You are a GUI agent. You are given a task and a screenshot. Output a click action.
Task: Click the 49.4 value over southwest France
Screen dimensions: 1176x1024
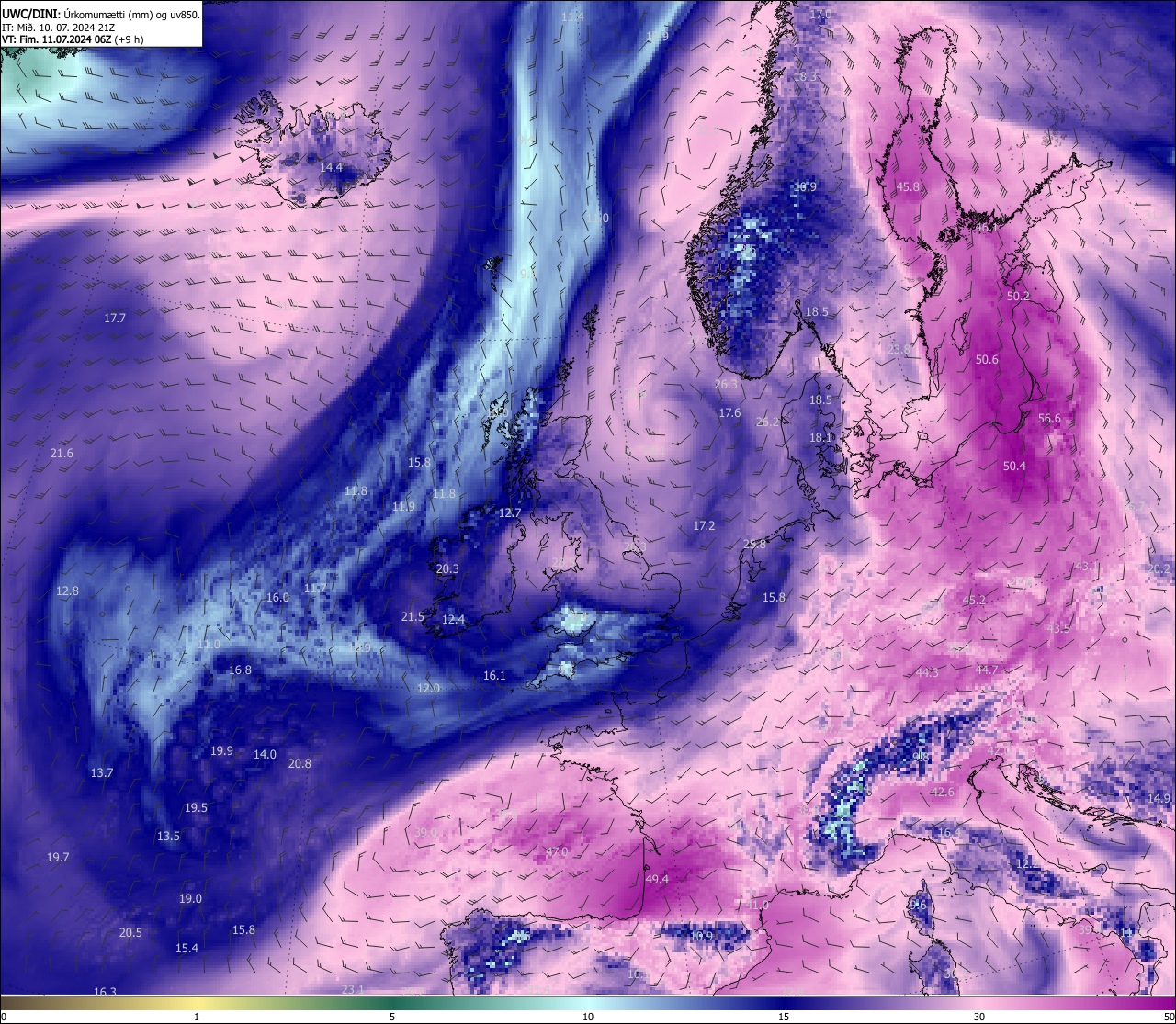pos(657,879)
